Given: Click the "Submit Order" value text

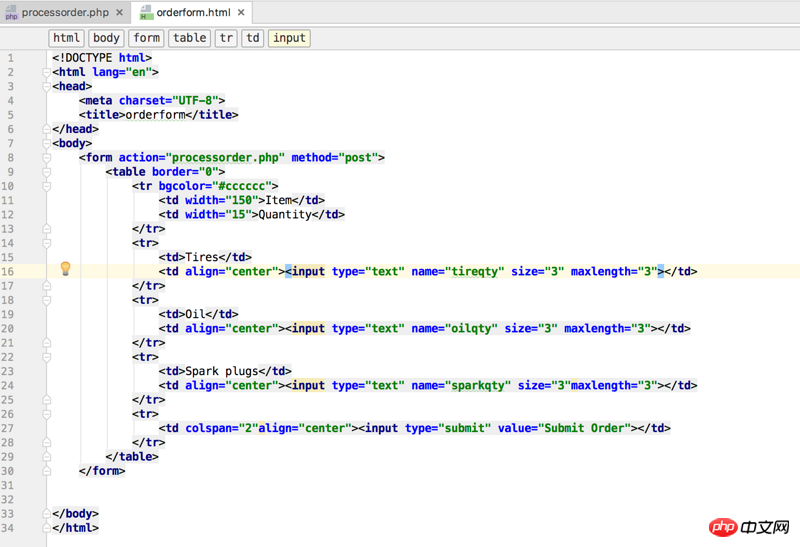Looking at the screenshot, I should (584, 428).
